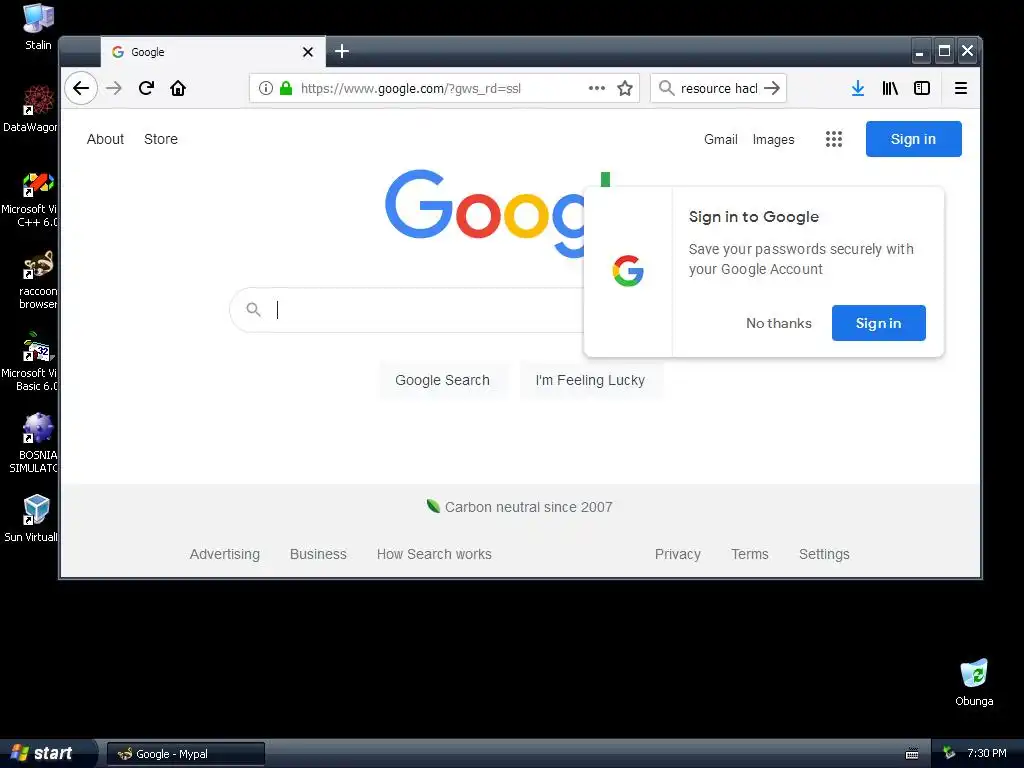Open the Privacy footer link
This screenshot has width=1024, height=768.
(677, 554)
